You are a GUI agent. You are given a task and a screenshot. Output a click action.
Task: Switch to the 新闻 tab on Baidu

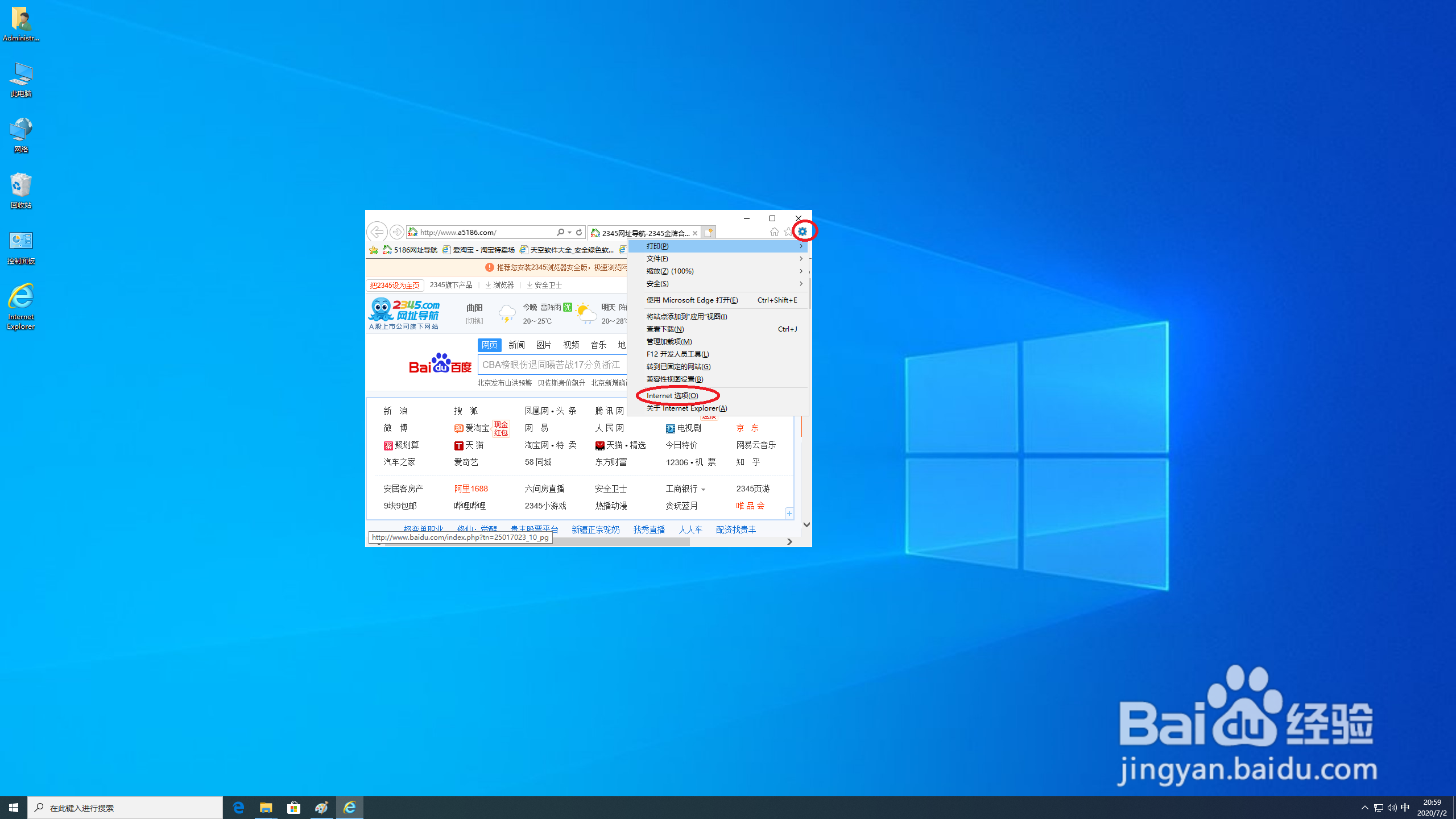(516, 345)
